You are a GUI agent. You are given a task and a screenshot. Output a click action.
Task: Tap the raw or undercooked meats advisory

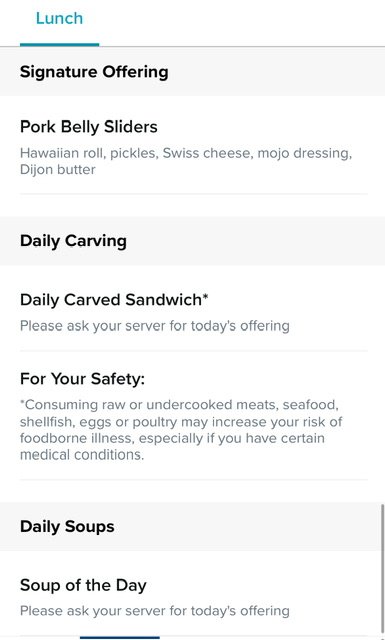coord(181,430)
